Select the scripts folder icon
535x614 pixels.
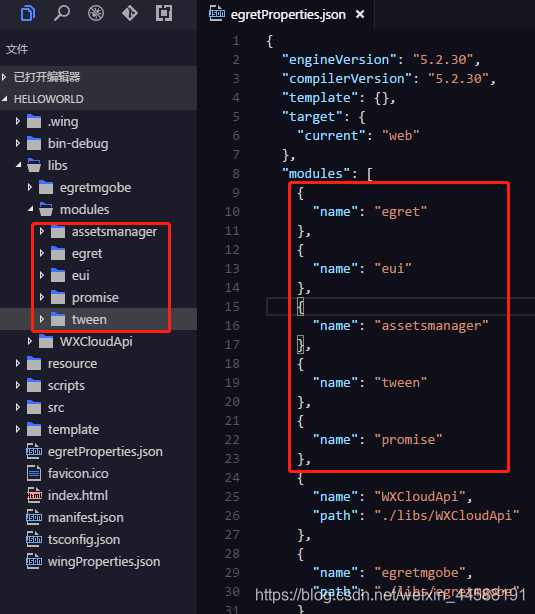click(x=34, y=385)
